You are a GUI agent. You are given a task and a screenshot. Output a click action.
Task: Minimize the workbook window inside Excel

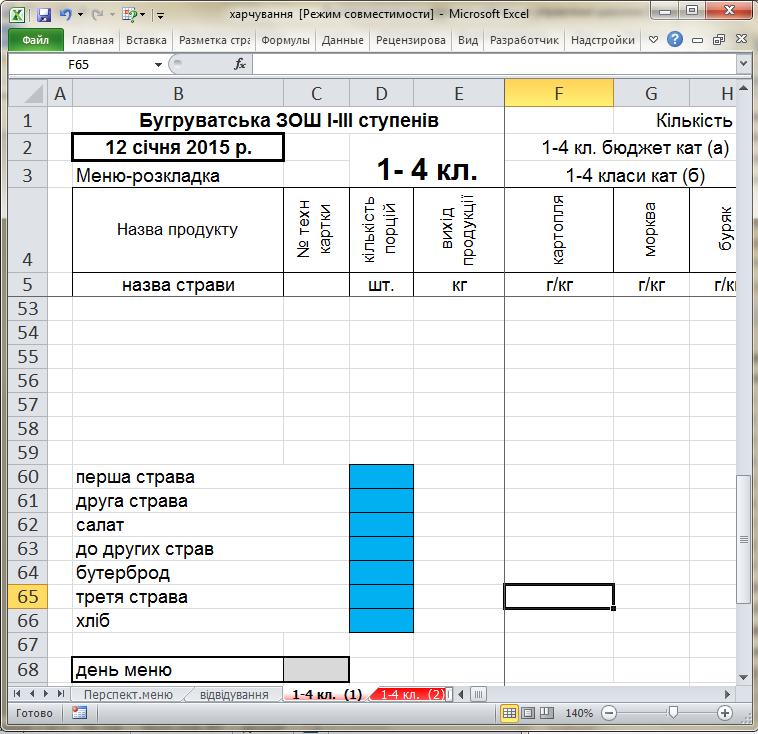click(697, 40)
